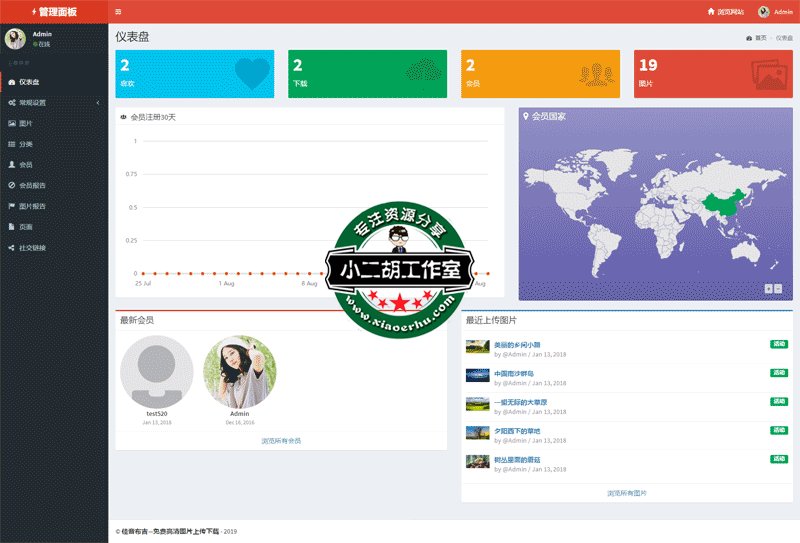This screenshot has height=543, width=800.
Task: Open the Admin user dropdown in header
Action: click(x=776, y=12)
